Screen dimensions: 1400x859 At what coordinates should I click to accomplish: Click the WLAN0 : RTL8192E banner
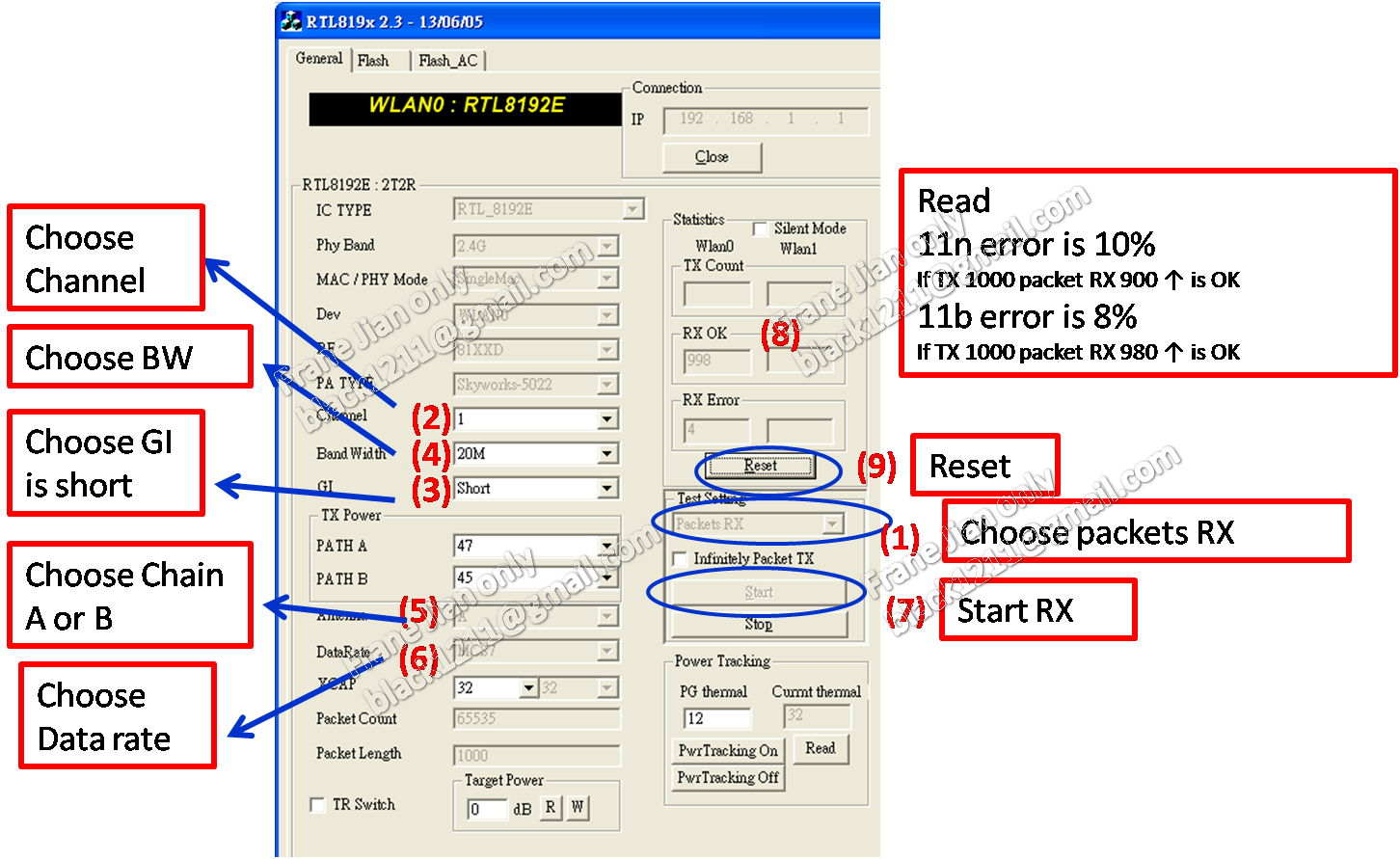(466, 108)
